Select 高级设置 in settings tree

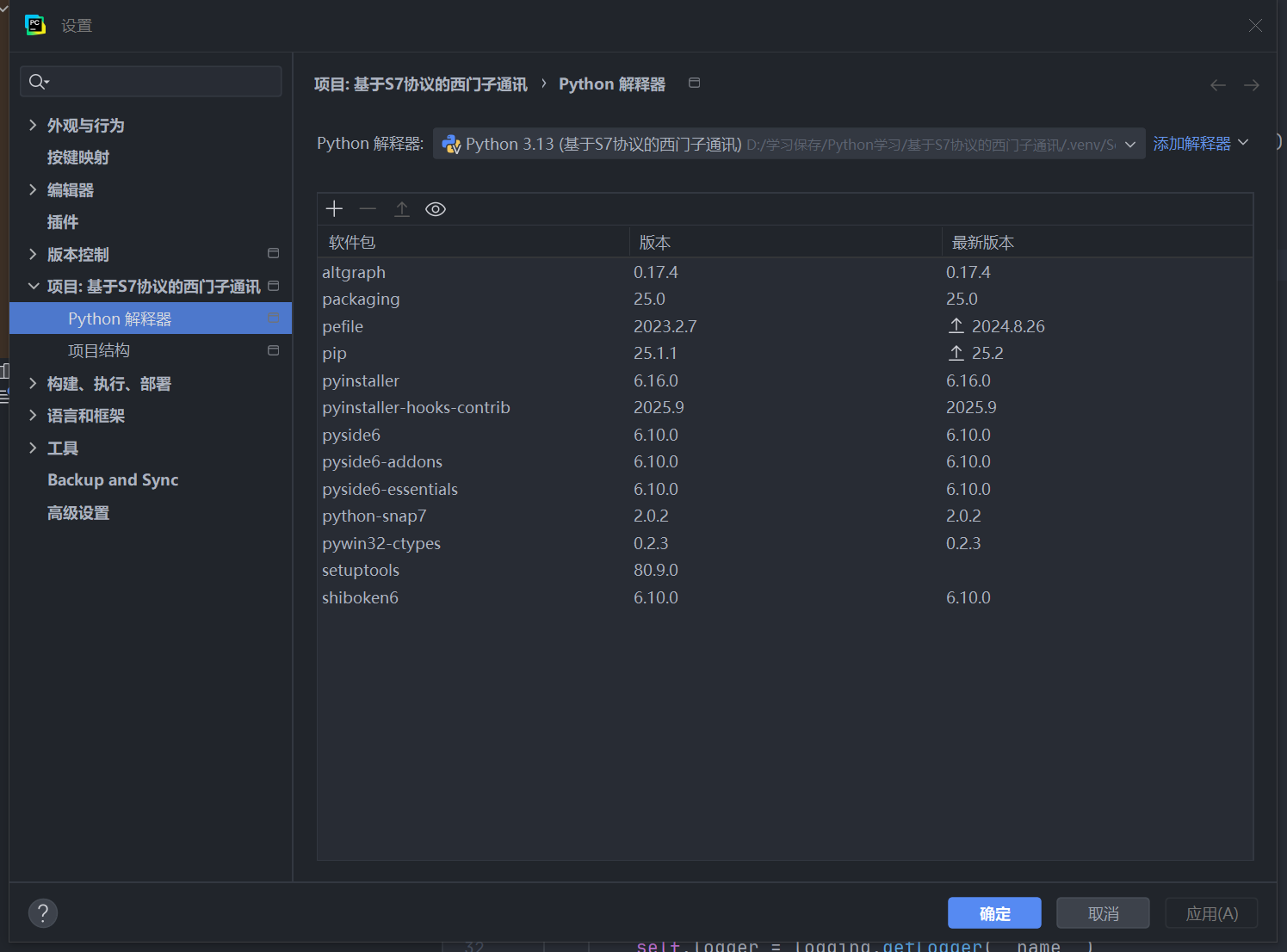coord(78,513)
